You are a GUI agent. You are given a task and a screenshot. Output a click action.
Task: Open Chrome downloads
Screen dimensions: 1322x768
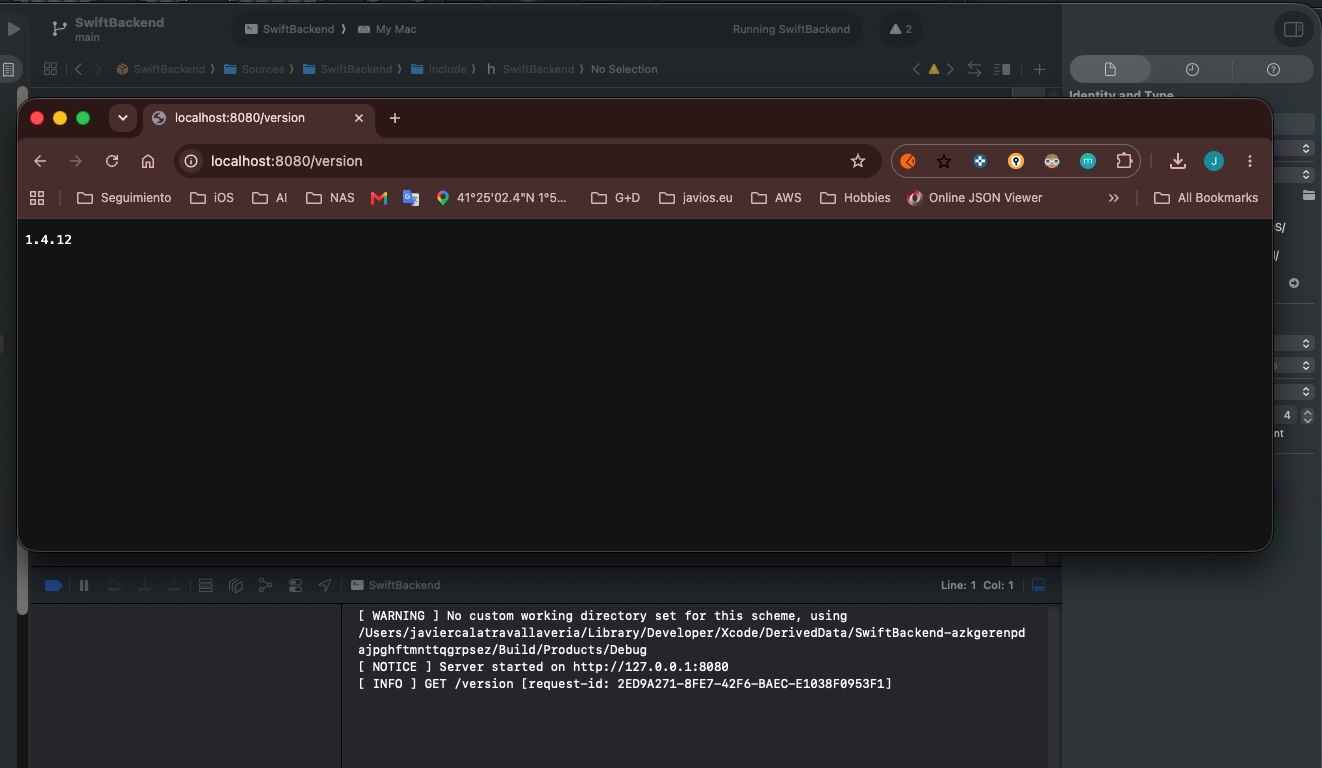click(1178, 161)
